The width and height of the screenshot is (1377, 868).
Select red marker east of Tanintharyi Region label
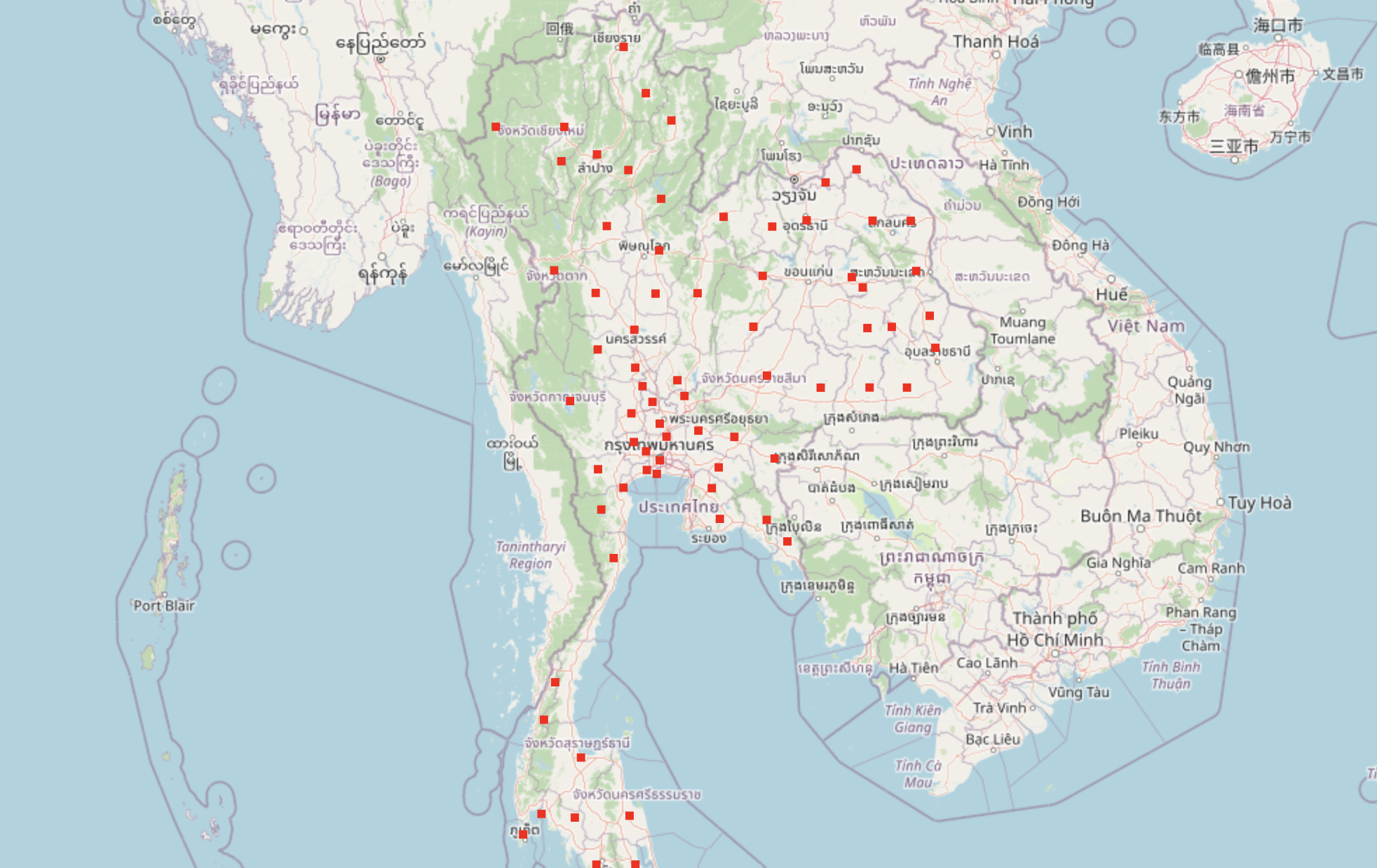coord(613,558)
